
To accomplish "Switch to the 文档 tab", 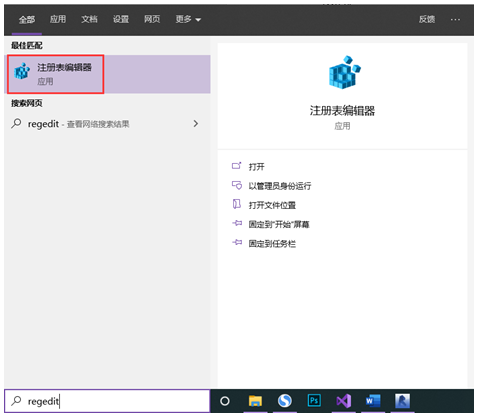I will pyautogui.click(x=89, y=19).
